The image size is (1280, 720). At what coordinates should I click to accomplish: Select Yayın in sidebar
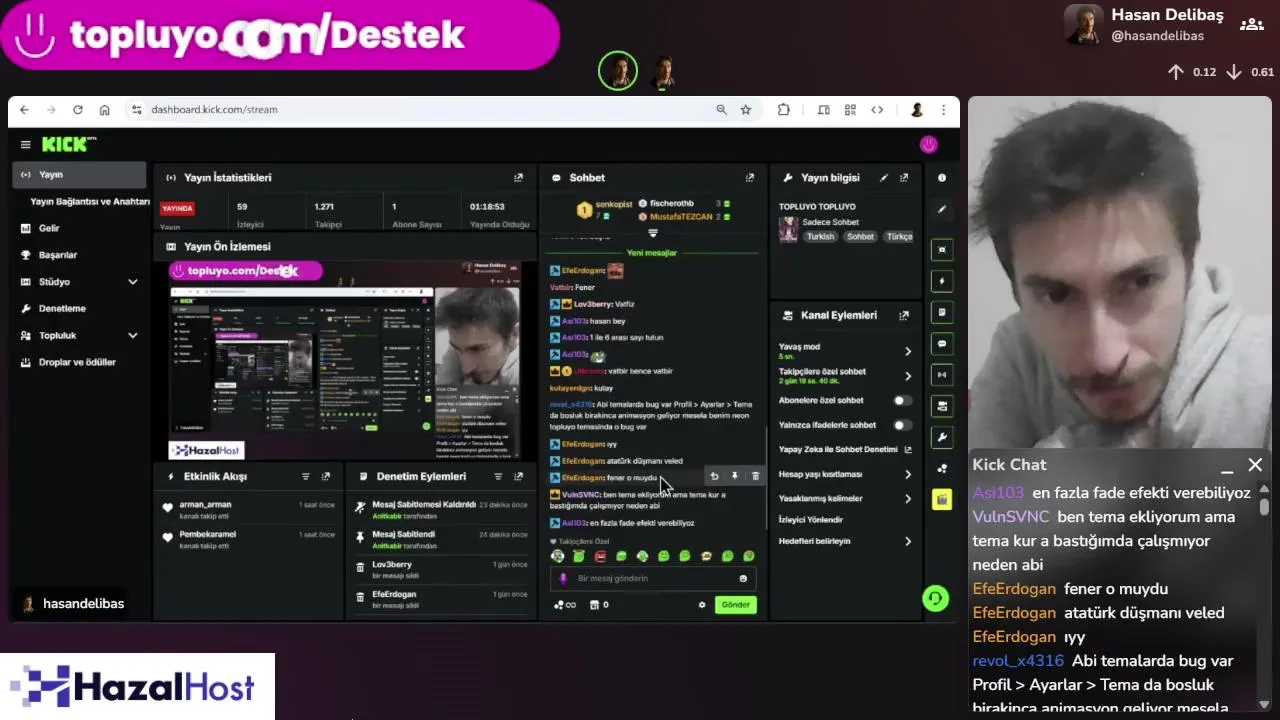pyautogui.click(x=80, y=175)
